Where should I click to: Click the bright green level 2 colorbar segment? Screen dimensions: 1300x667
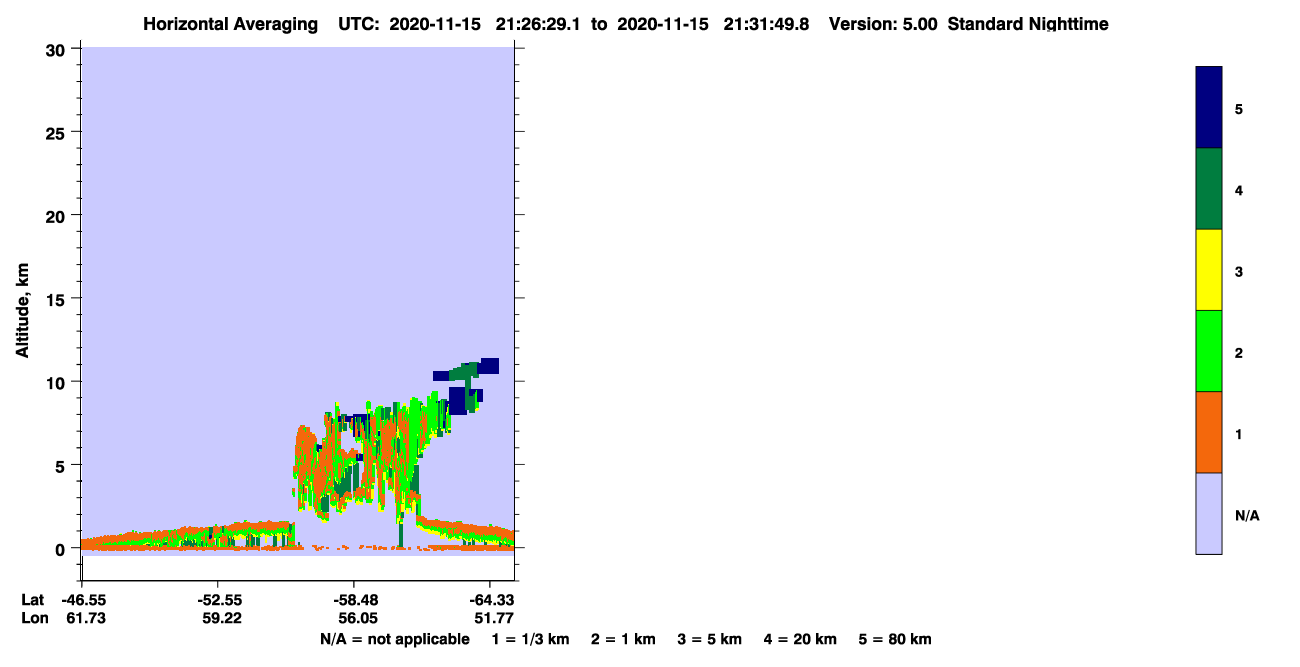click(x=1209, y=351)
